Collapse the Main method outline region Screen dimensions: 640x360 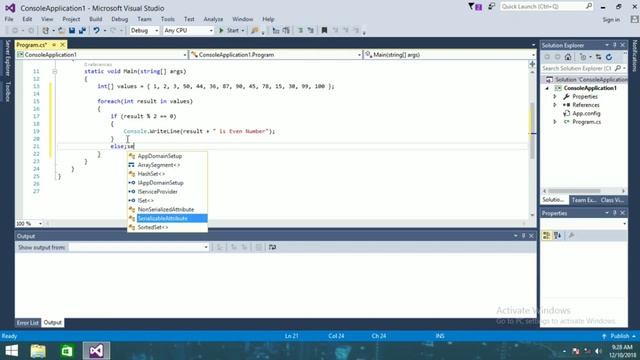point(54,71)
